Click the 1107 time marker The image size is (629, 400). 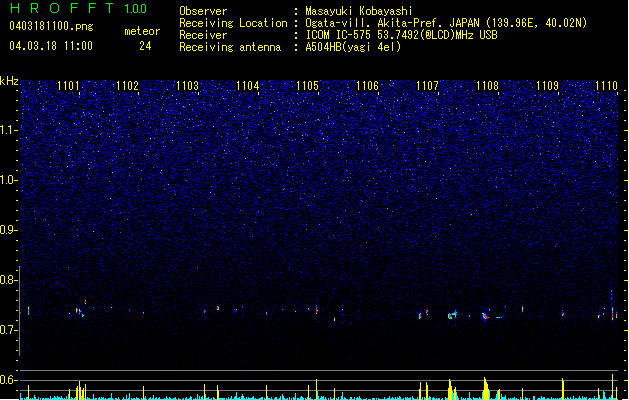pos(428,86)
